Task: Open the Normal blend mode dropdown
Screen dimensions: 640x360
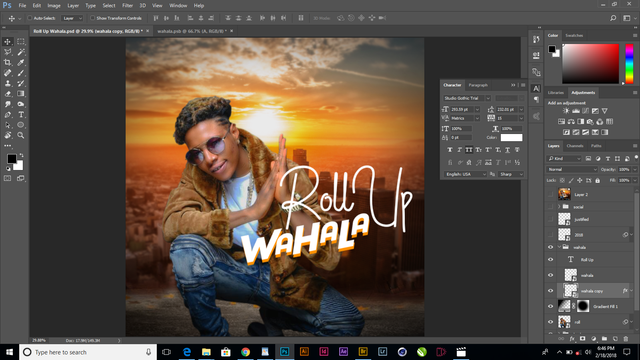Action: tap(571, 169)
